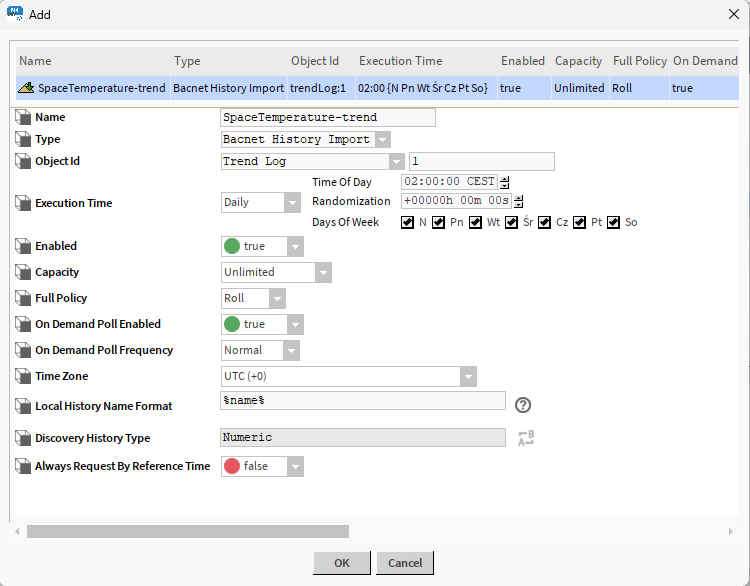Click the property icon beside Full Policy
The height and width of the screenshot is (586, 750).
(24, 298)
